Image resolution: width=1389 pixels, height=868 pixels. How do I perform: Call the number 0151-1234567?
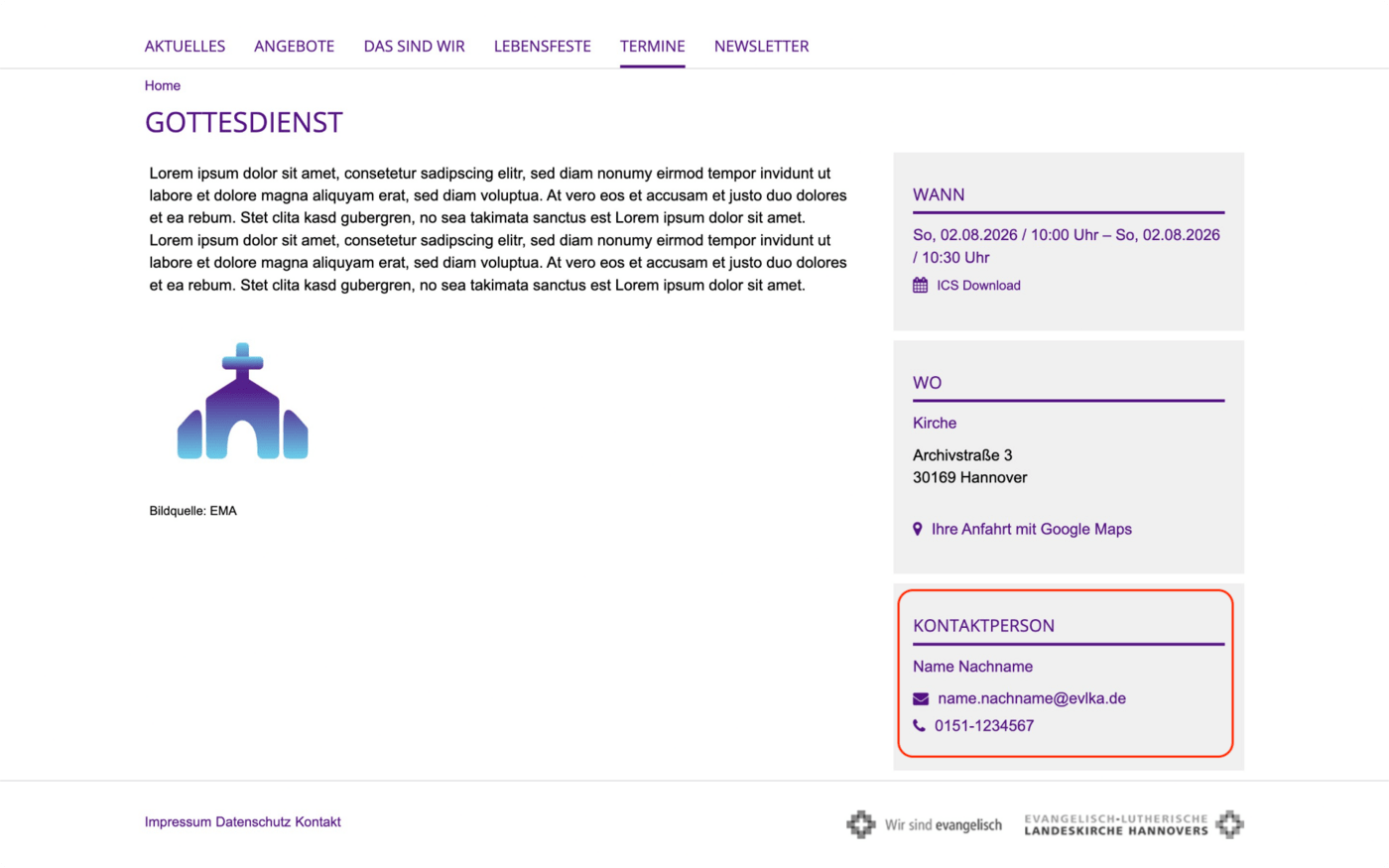(984, 726)
